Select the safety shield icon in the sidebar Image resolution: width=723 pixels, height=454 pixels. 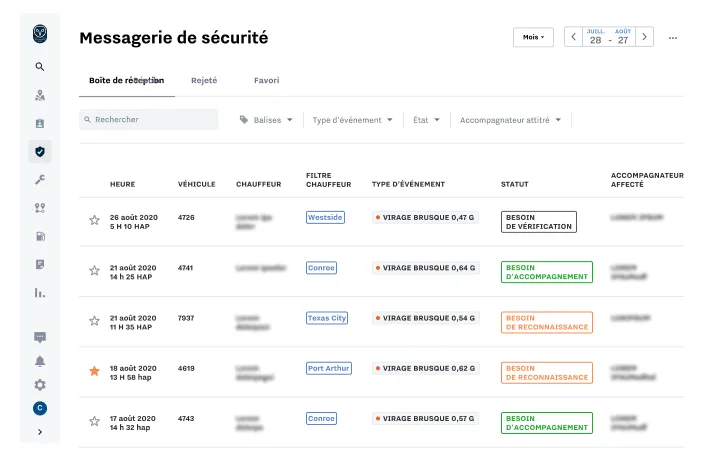tap(40, 152)
